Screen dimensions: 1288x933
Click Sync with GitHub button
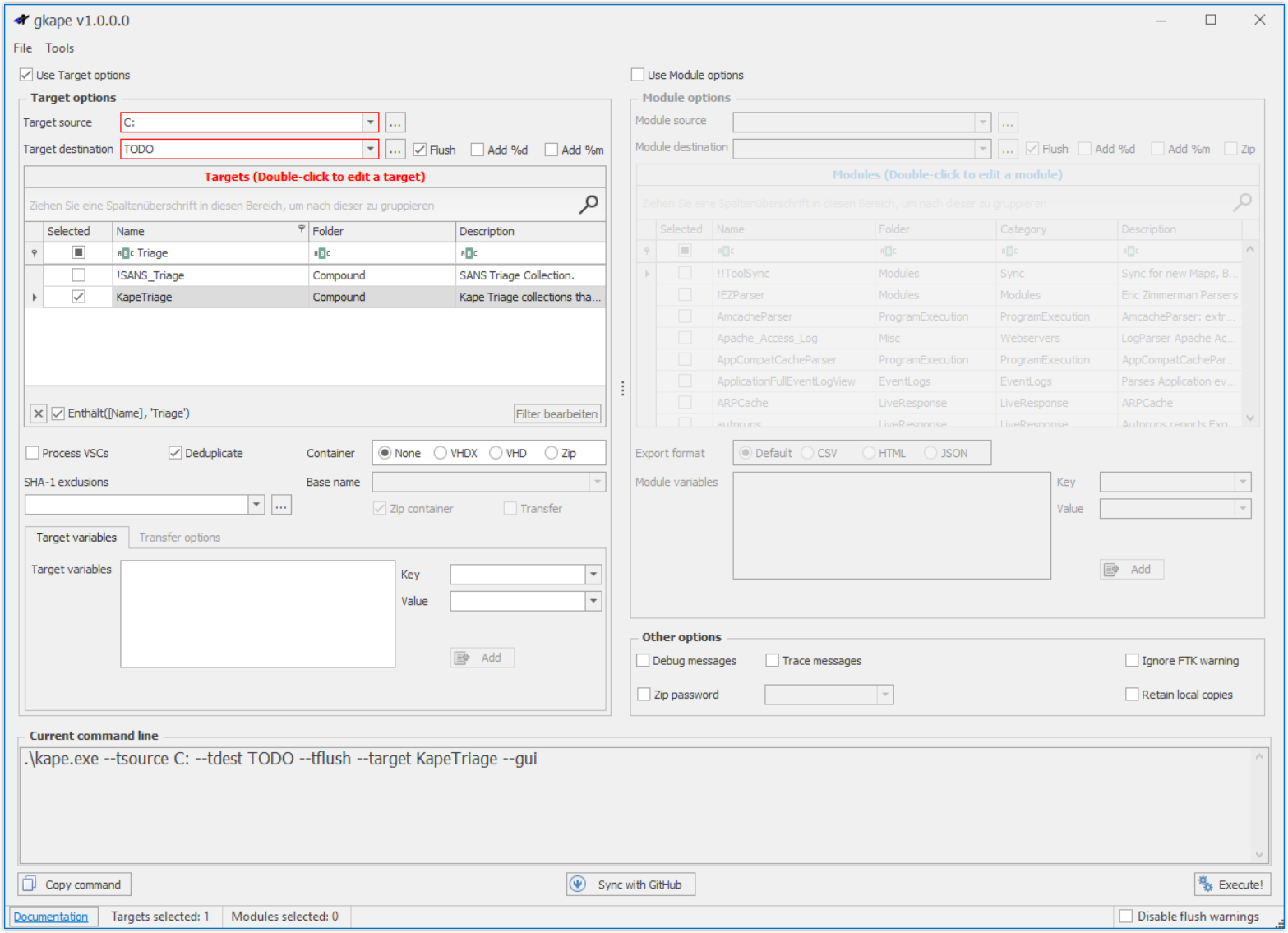[x=630, y=885]
